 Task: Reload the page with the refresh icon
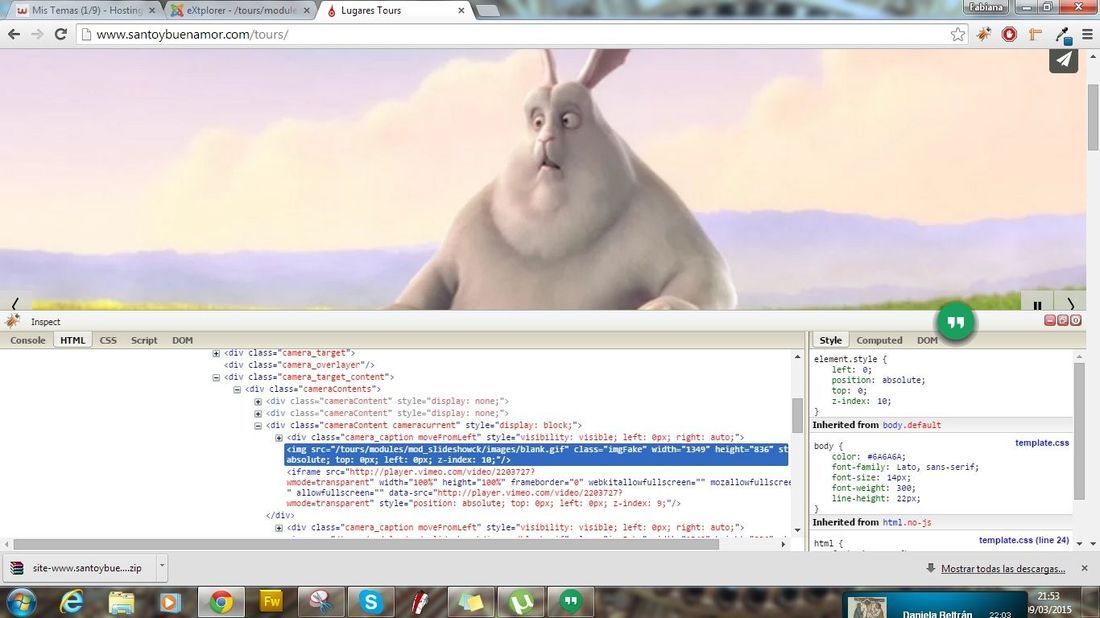[61, 34]
